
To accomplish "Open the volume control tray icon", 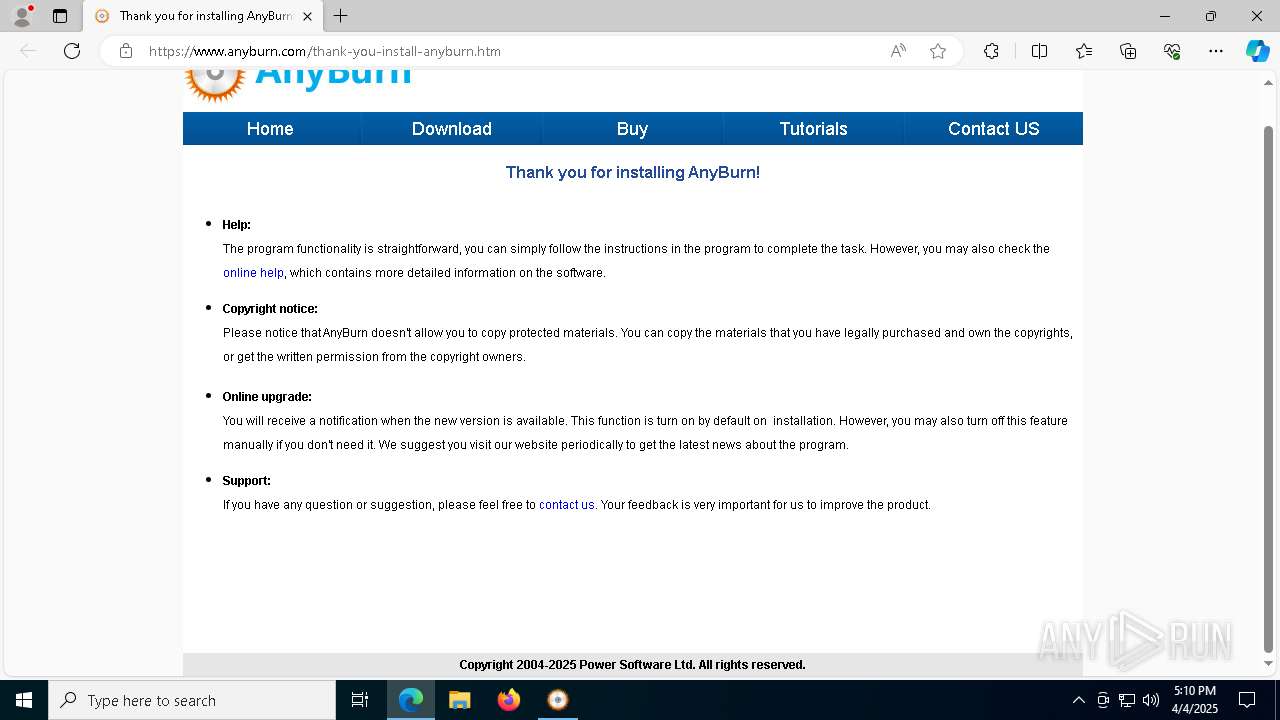I will [1151, 700].
